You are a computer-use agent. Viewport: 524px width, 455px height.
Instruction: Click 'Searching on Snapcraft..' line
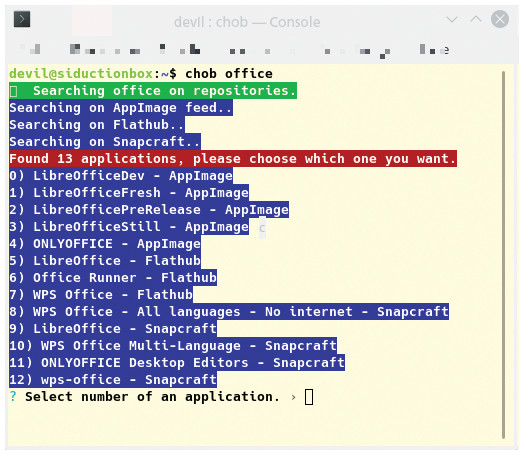105,142
